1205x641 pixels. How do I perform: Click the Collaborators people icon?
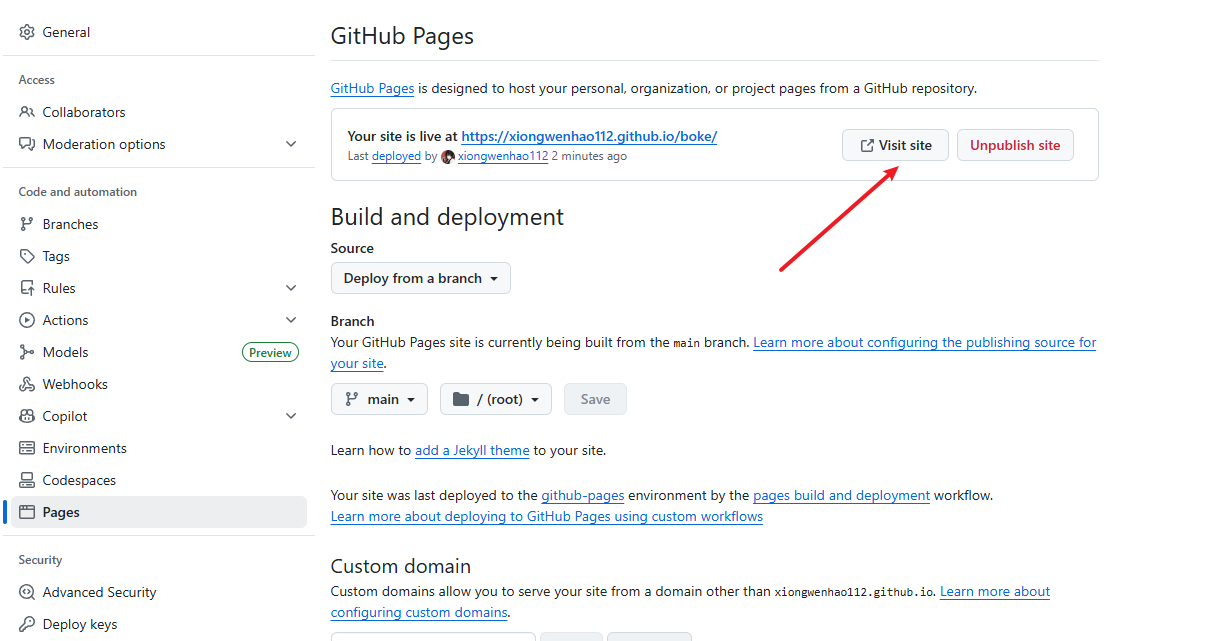pos(27,112)
